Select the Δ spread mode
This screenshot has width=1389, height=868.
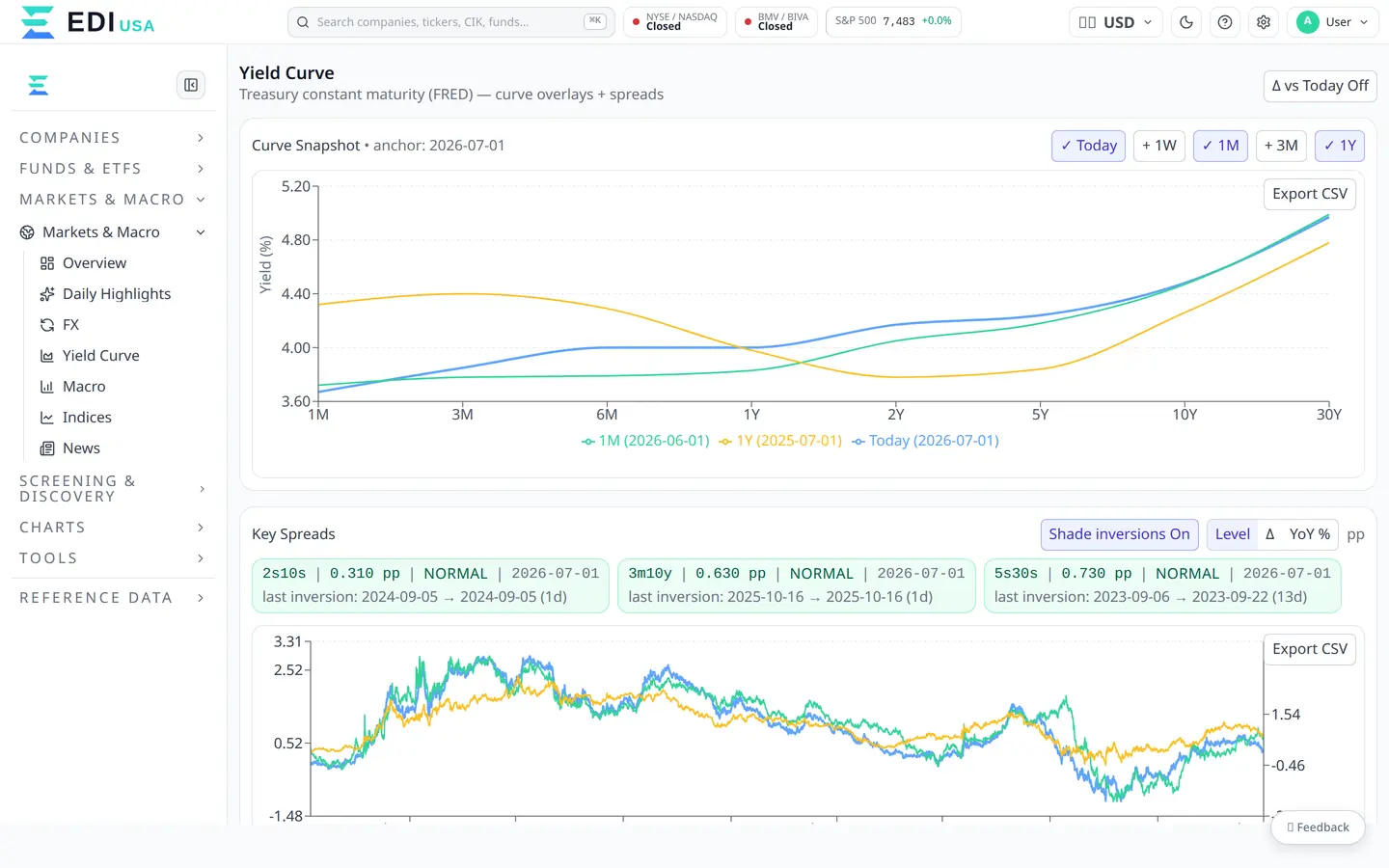[1269, 534]
